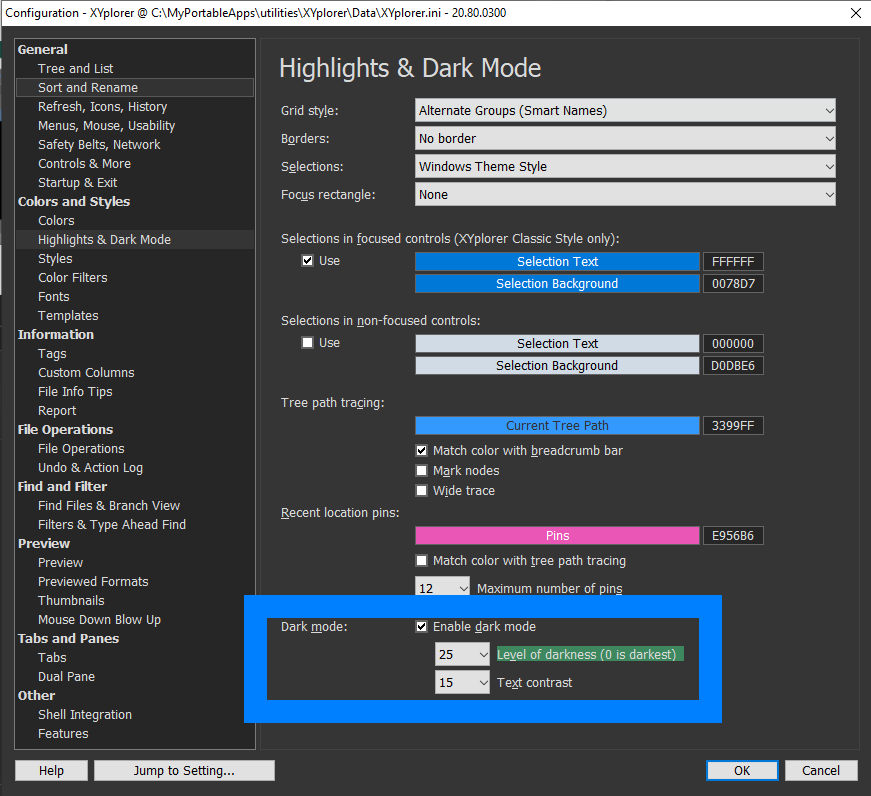
Task: Change maximum number of pins value
Action: 442,587
